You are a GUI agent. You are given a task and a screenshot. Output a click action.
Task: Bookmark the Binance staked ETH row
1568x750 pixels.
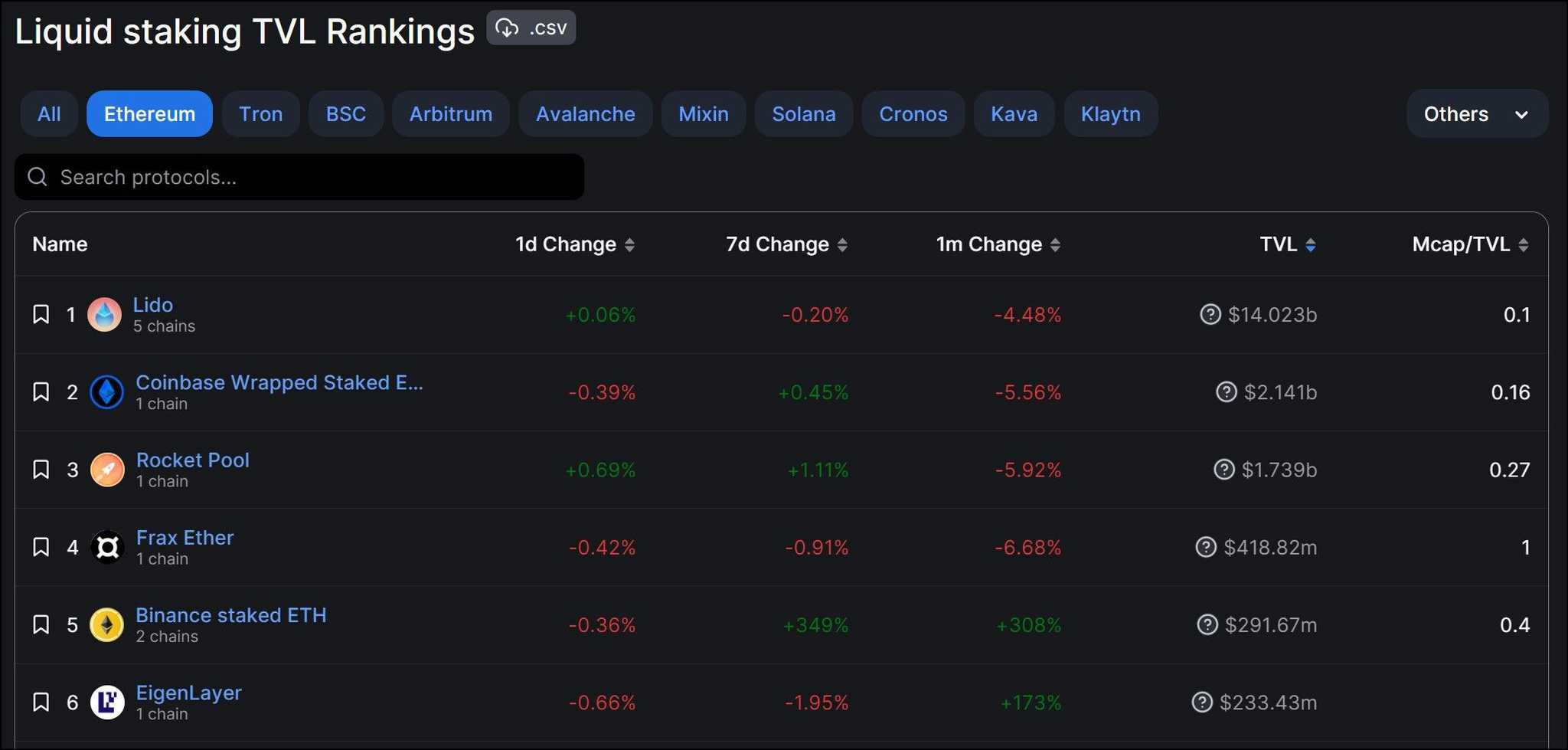tap(41, 624)
